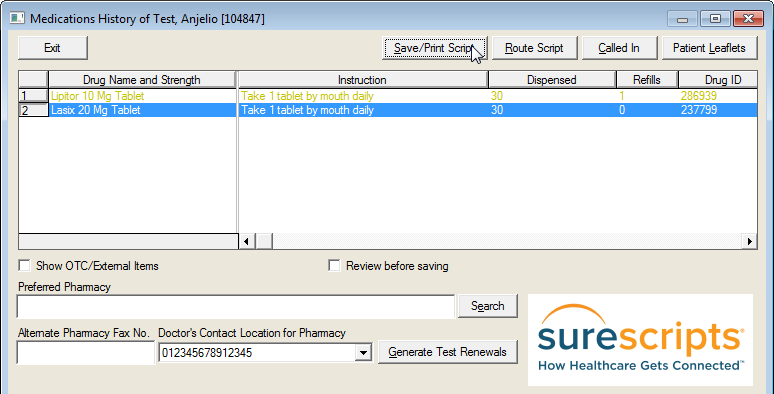Exit the Medications History window
This screenshot has width=774, height=394.
(x=52, y=48)
